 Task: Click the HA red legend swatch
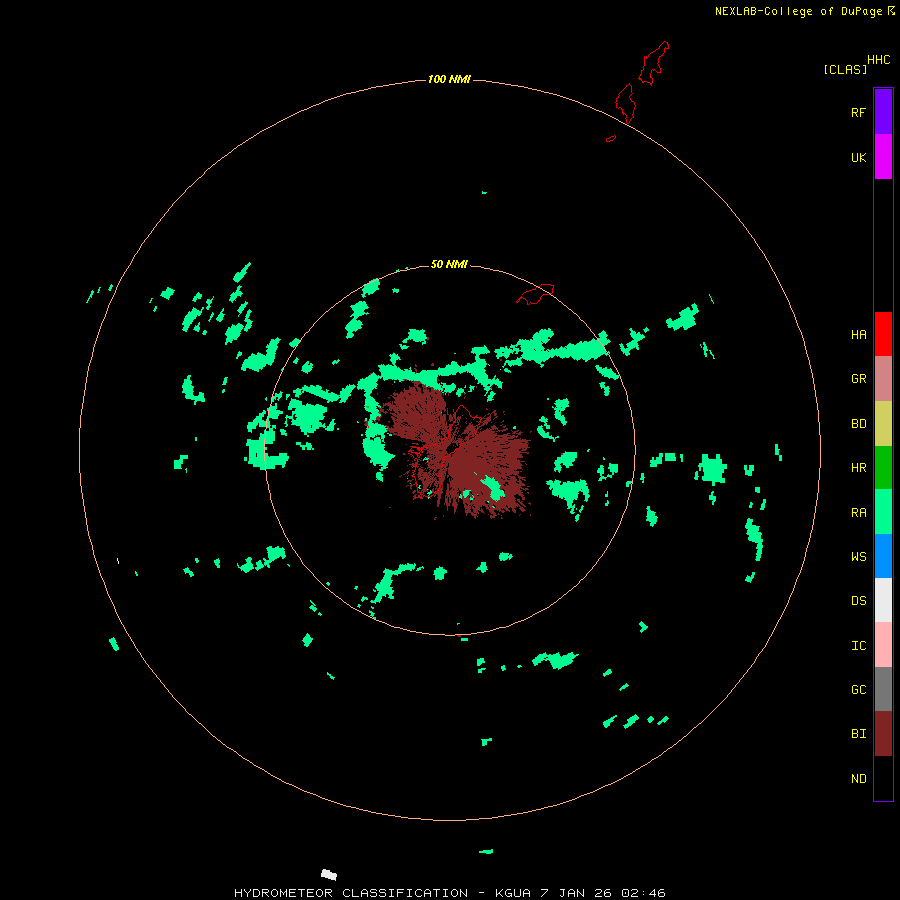pyautogui.click(x=883, y=334)
